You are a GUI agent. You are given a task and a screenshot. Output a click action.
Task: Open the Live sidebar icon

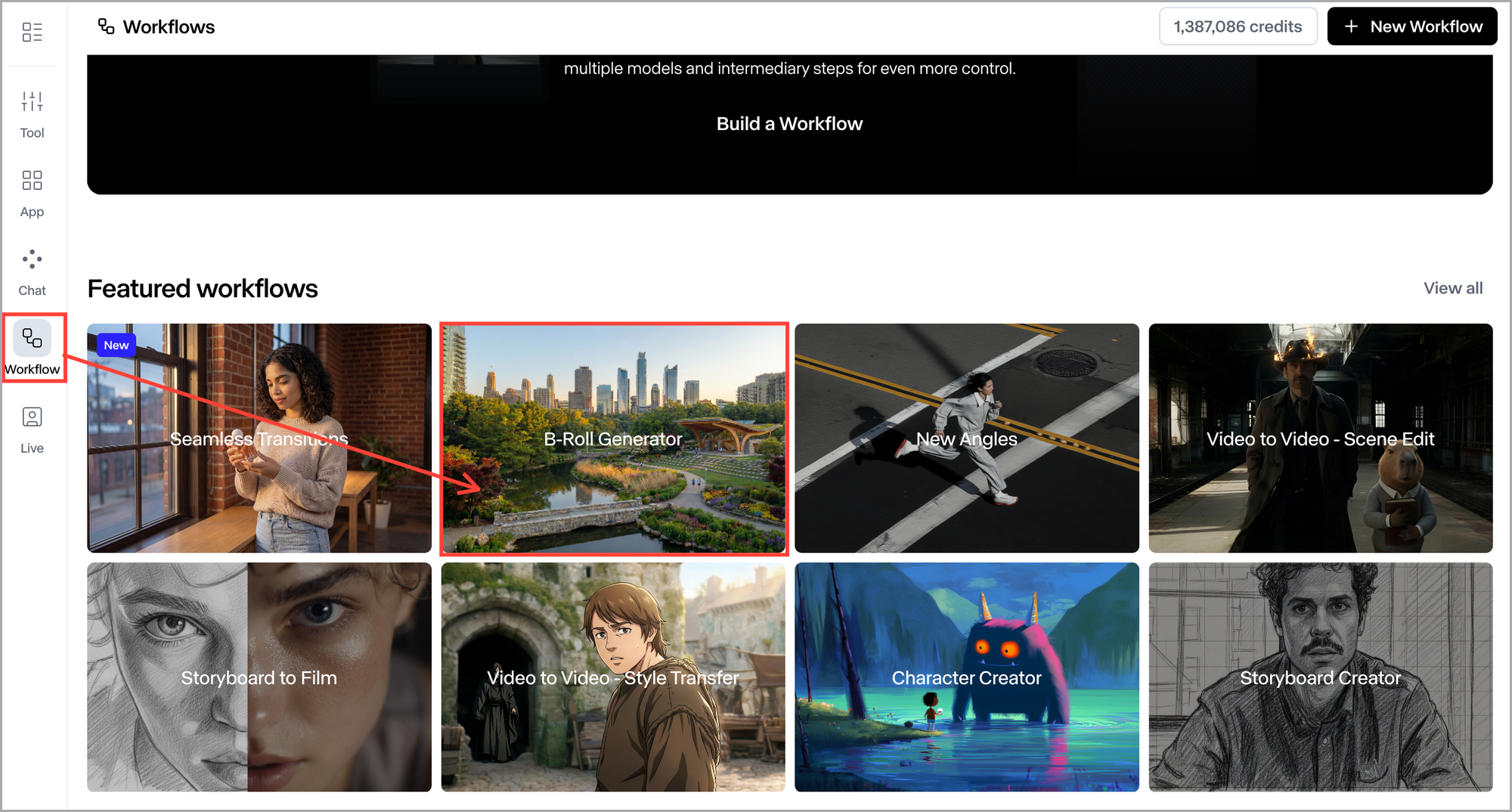[32, 417]
